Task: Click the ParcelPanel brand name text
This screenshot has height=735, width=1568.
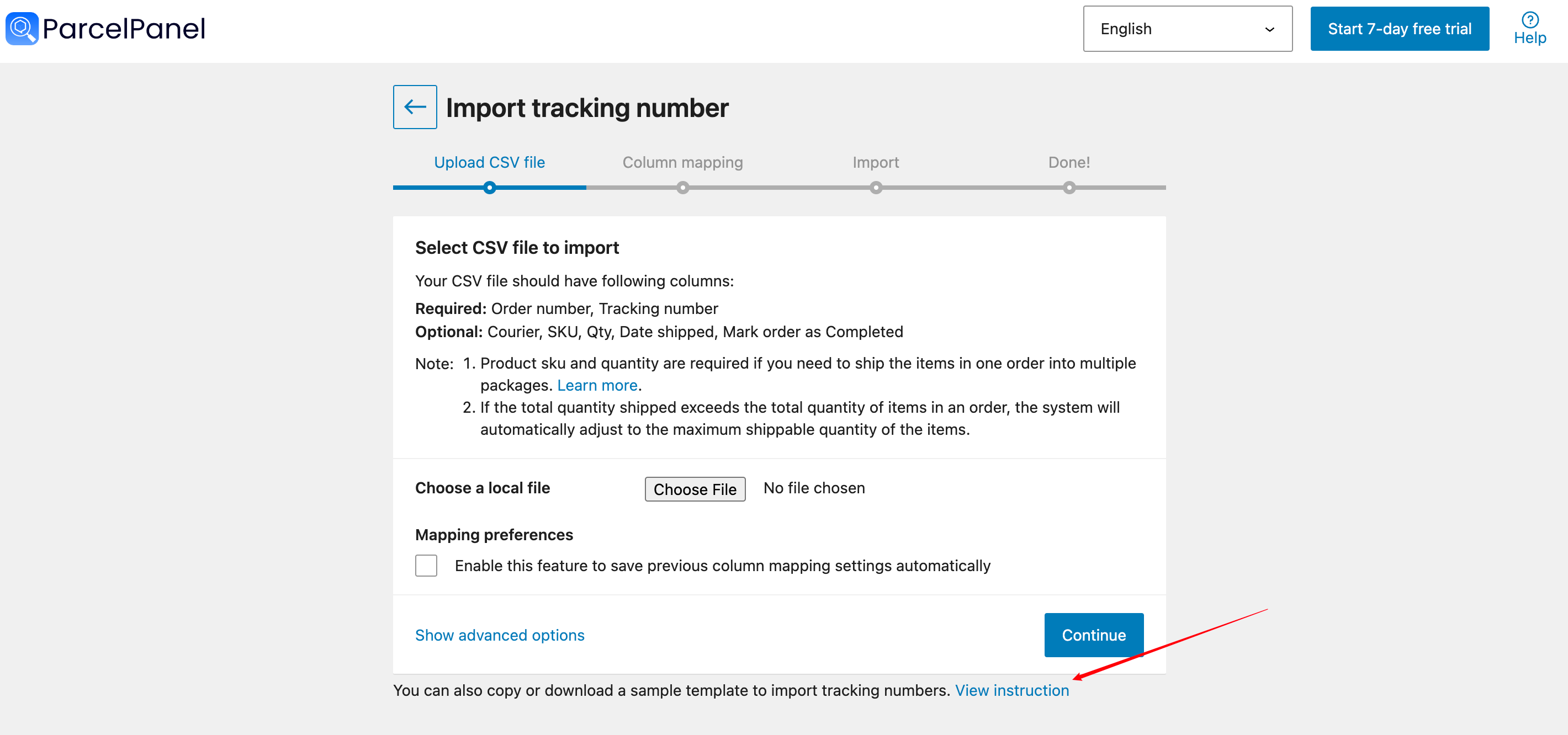Action: [124, 29]
